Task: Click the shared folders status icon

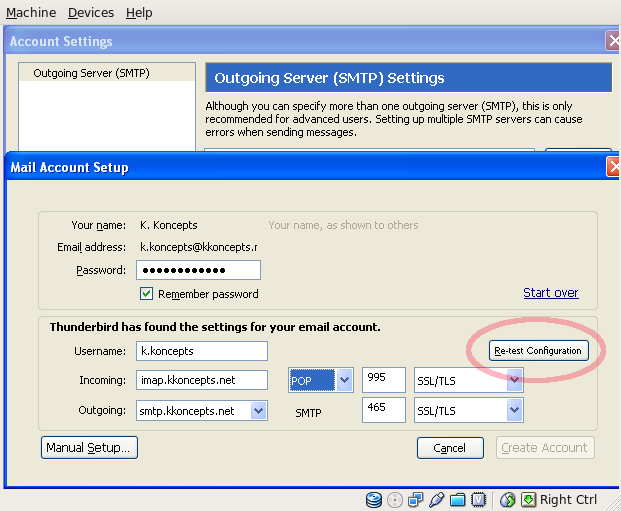Action: coord(458,500)
